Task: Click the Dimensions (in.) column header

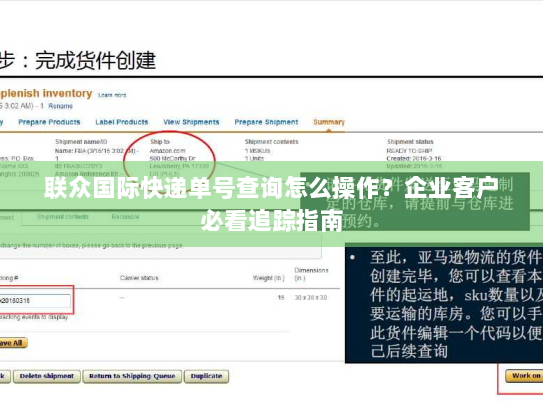Action: (311, 274)
